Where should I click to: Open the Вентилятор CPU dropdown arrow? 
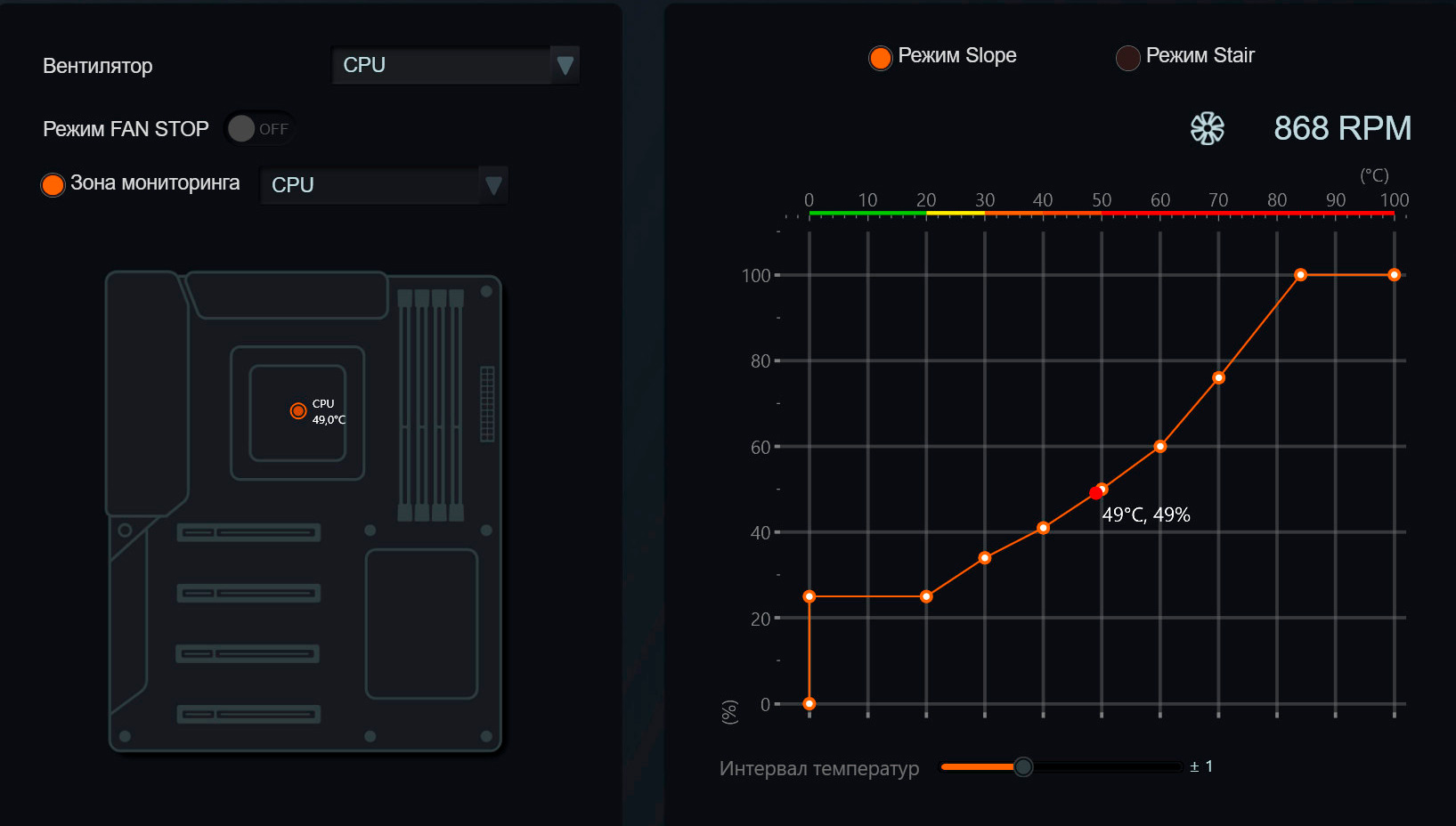pyautogui.click(x=565, y=65)
